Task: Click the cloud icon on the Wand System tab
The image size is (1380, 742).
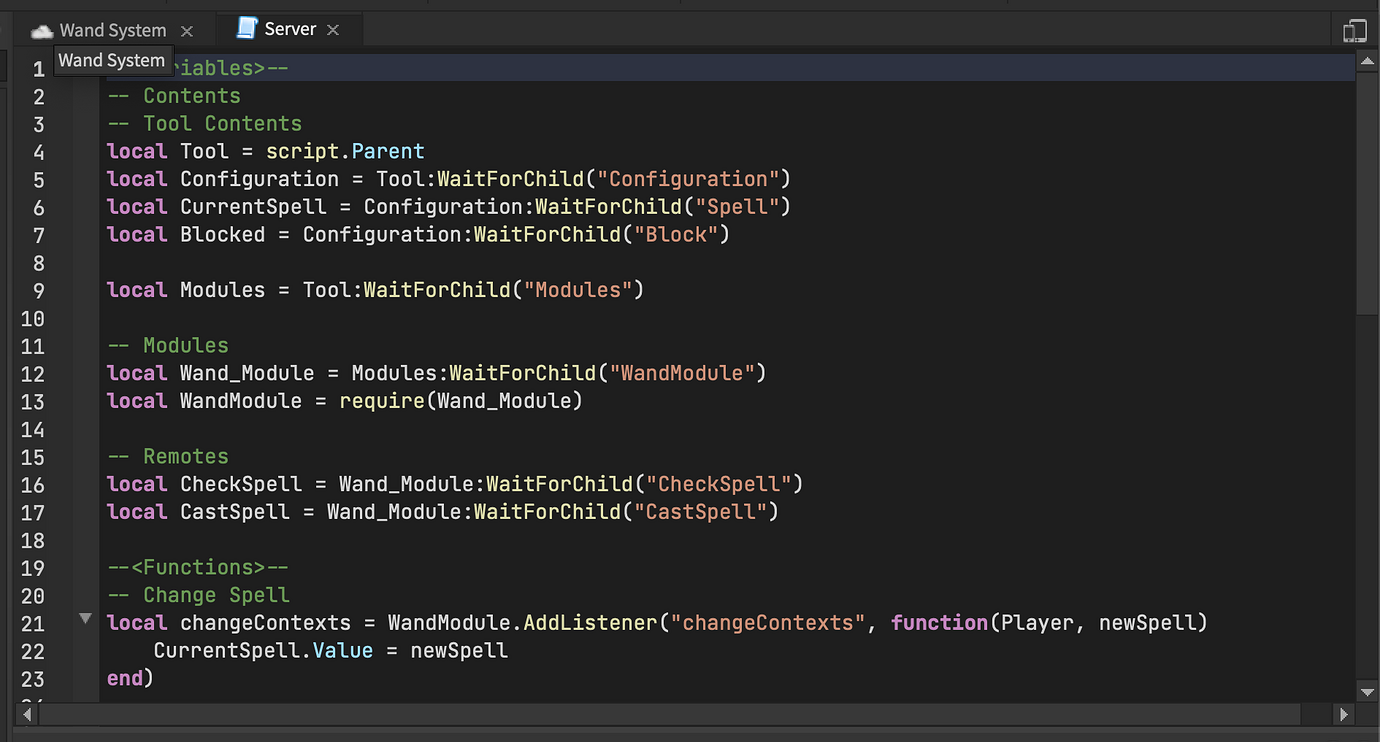Action: click(41, 30)
